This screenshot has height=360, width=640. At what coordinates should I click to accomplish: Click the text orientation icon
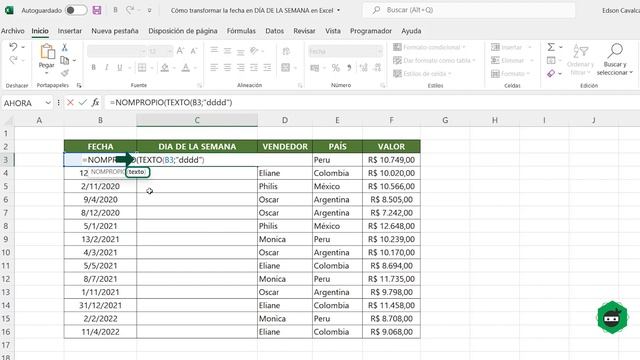[x=254, y=51]
